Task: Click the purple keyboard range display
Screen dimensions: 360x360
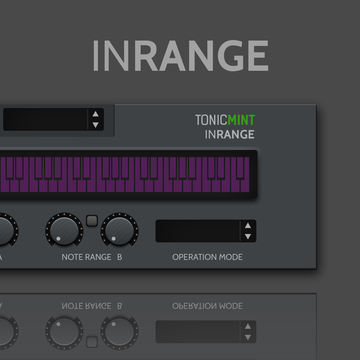Action: tap(125, 175)
